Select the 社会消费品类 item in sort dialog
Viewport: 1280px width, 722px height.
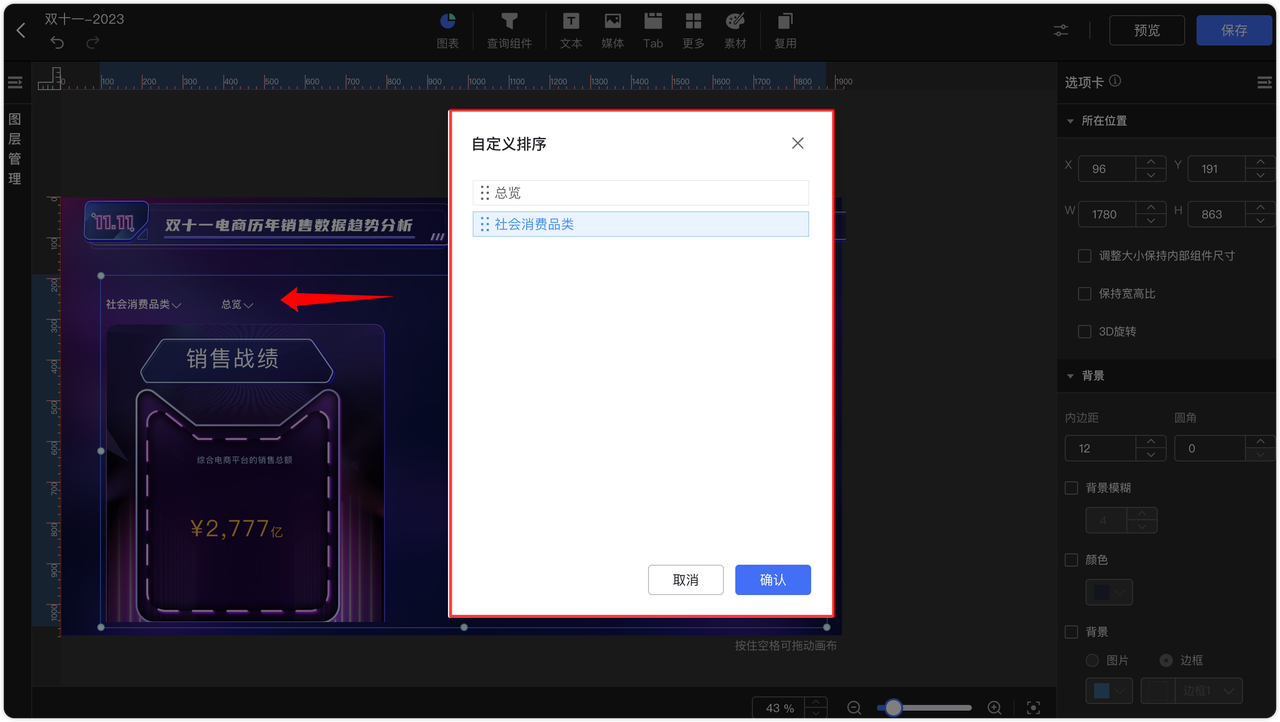pyautogui.click(x=640, y=224)
